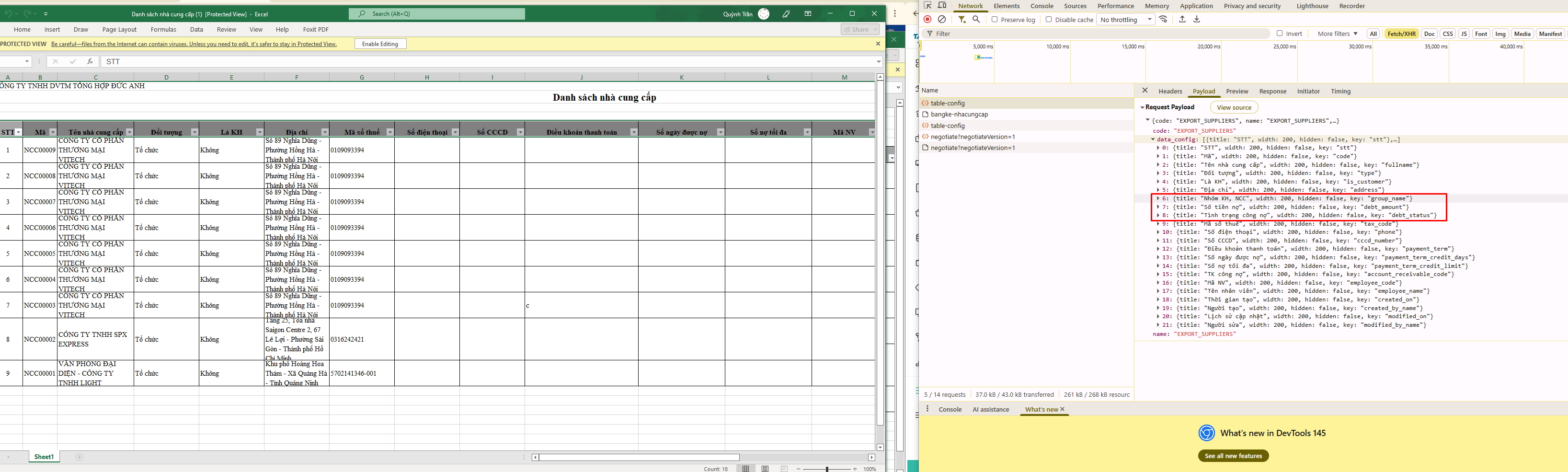Tick the Invert filter checkbox
The image size is (1568, 472).
[1280, 34]
